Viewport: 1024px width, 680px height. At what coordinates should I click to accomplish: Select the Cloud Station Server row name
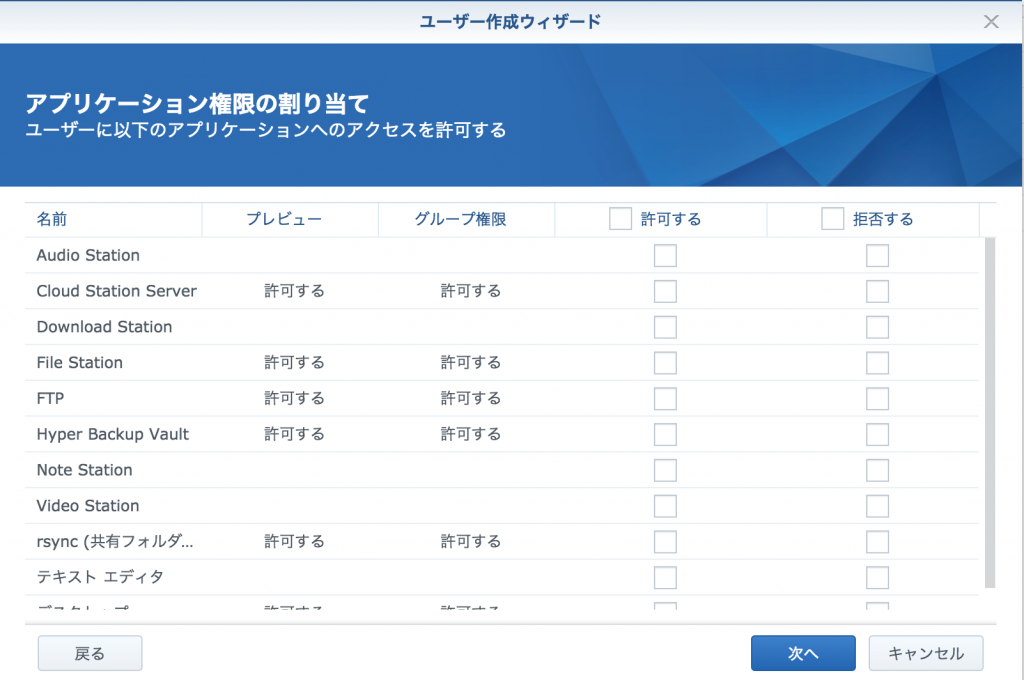116,291
